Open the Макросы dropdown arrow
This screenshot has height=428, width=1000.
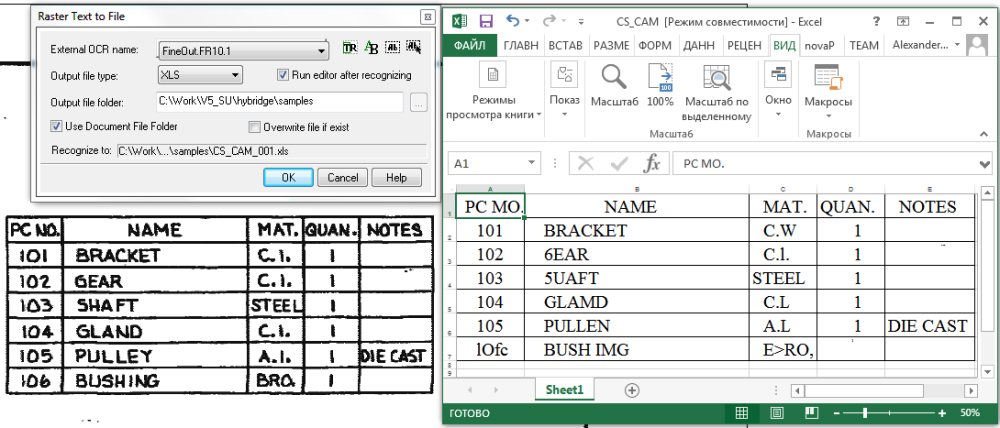(x=828, y=115)
